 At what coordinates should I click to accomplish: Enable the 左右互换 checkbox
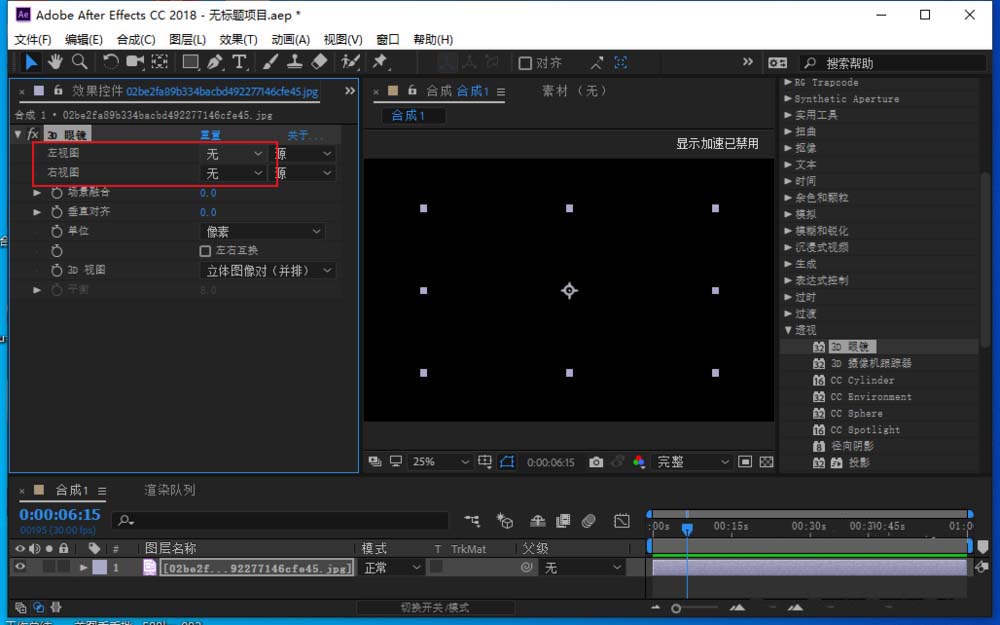point(206,251)
